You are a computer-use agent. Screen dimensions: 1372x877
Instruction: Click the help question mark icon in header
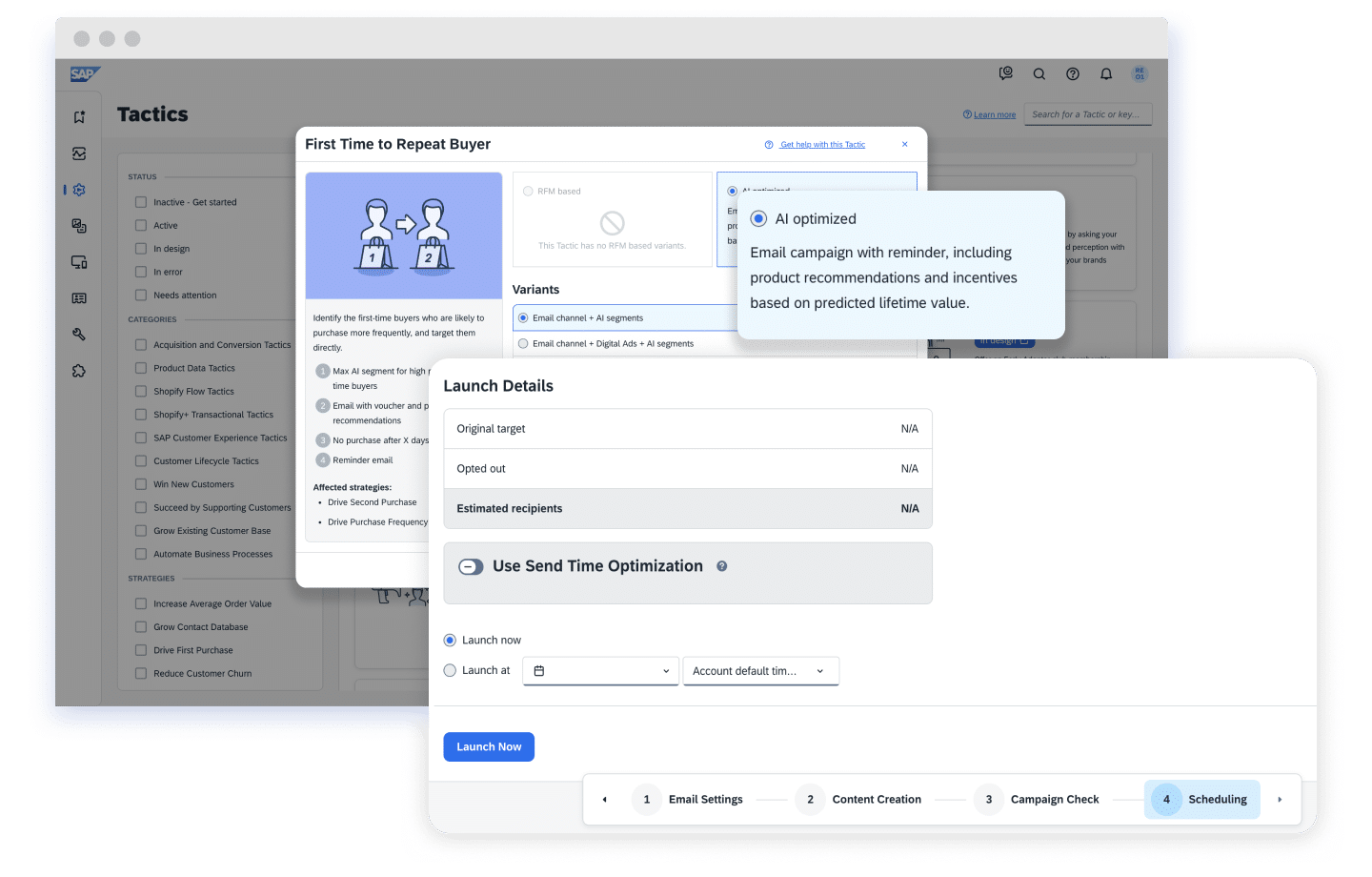[x=1073, y=74]
